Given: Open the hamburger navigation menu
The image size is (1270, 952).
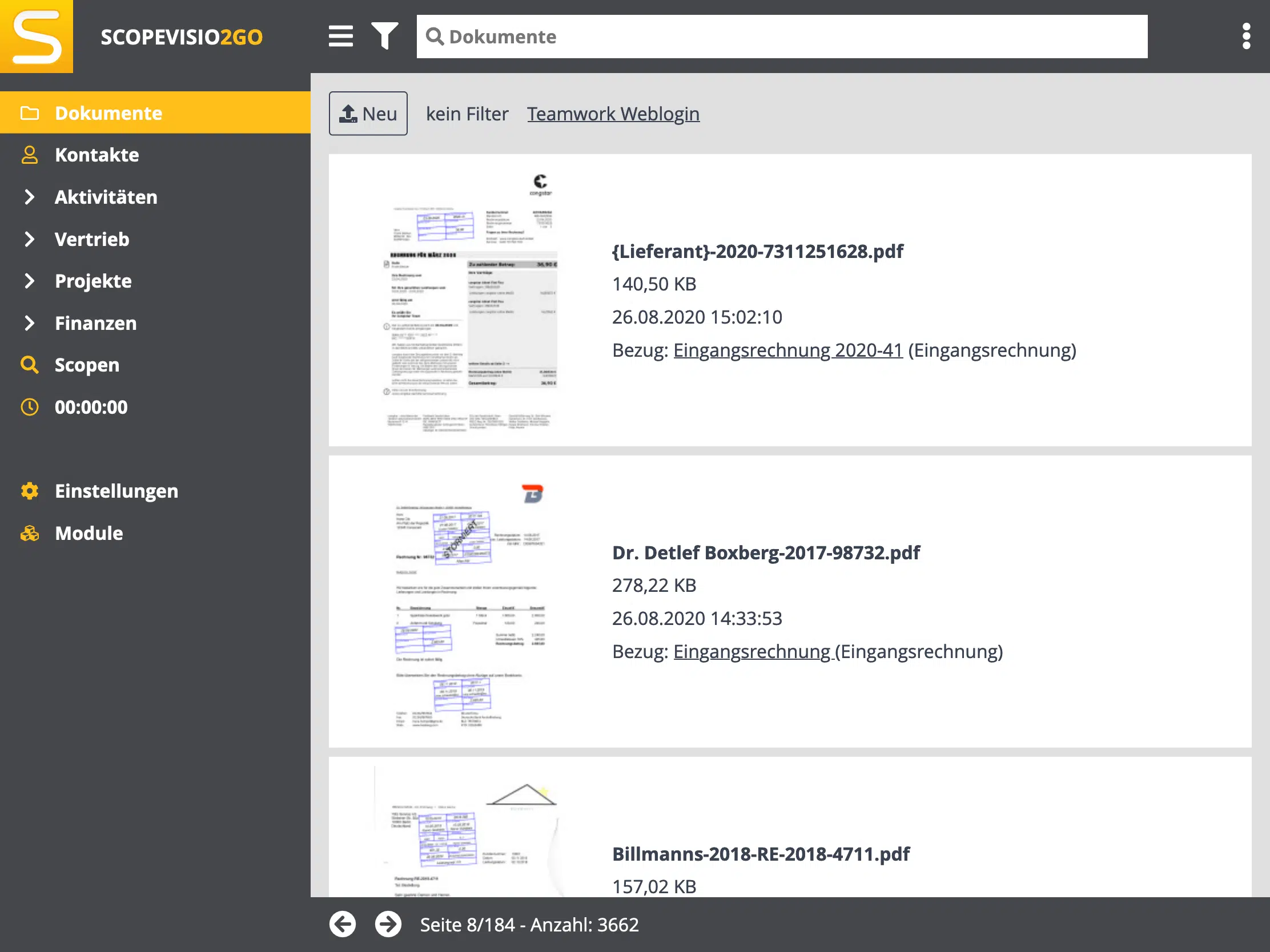Looking at the screenshot, I should point(340,35).
